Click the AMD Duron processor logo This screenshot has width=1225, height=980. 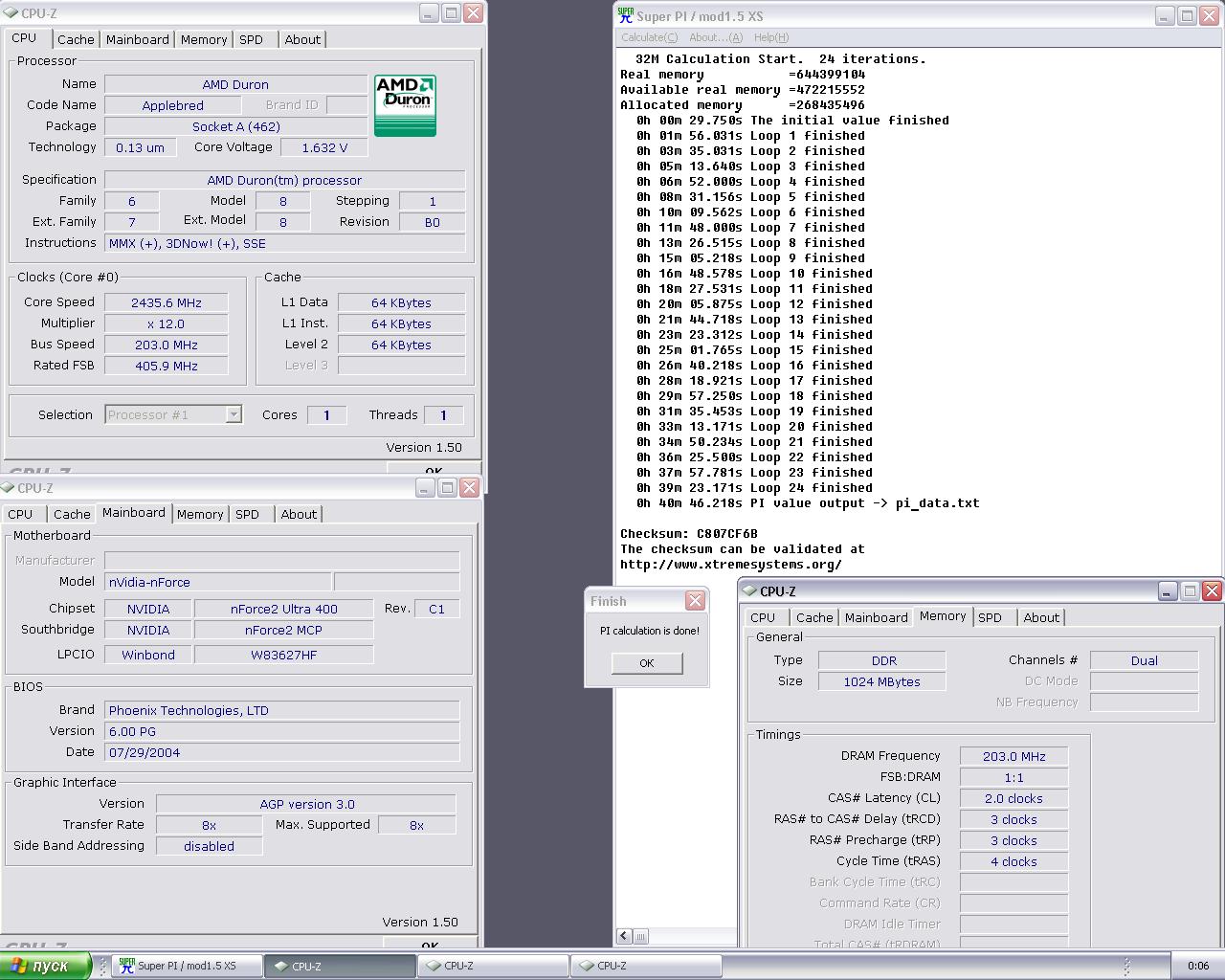[x=405, y=105]
